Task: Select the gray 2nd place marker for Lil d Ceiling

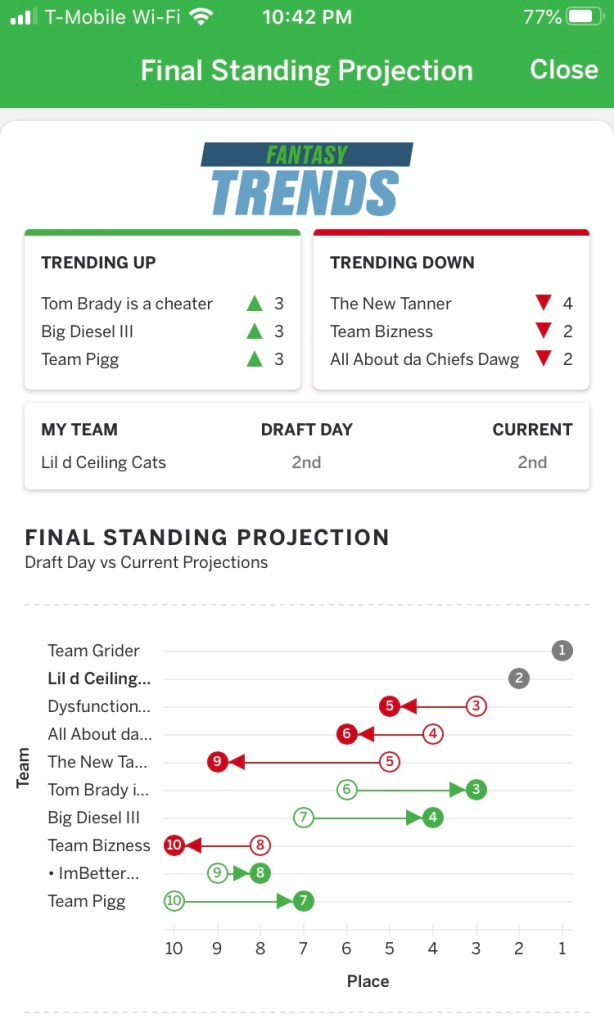Action: tap(518, 679)
